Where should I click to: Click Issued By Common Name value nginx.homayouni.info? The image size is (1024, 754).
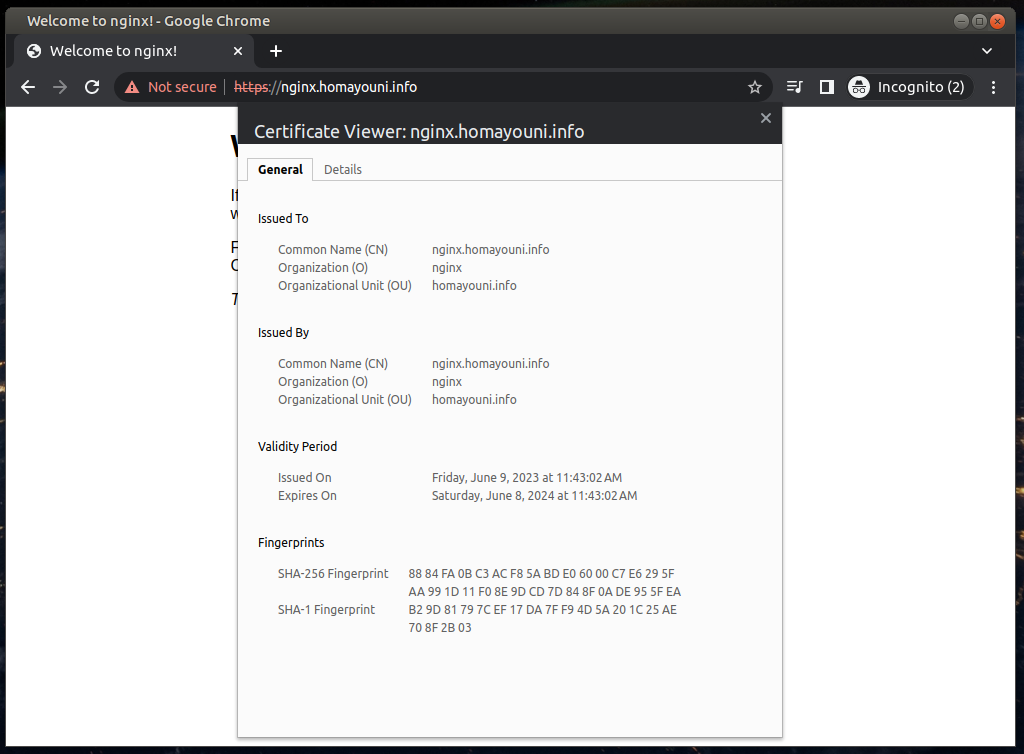click(490, 364)
